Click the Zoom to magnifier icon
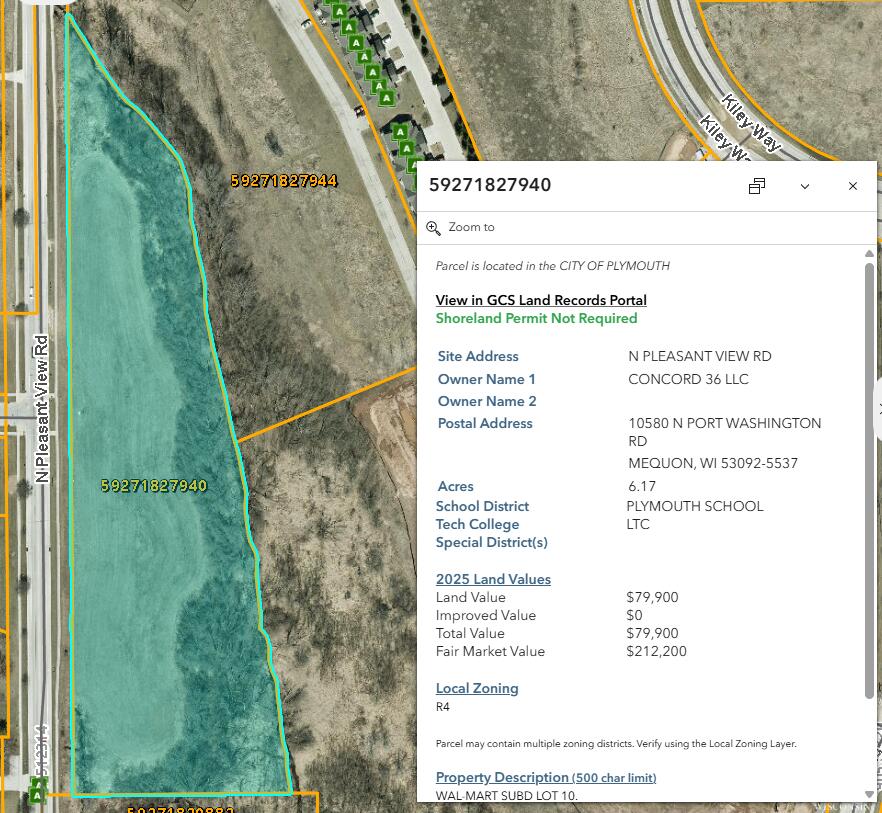Image resolution: width=882 pixels, height=813 pixels. [x=433, y=228]
